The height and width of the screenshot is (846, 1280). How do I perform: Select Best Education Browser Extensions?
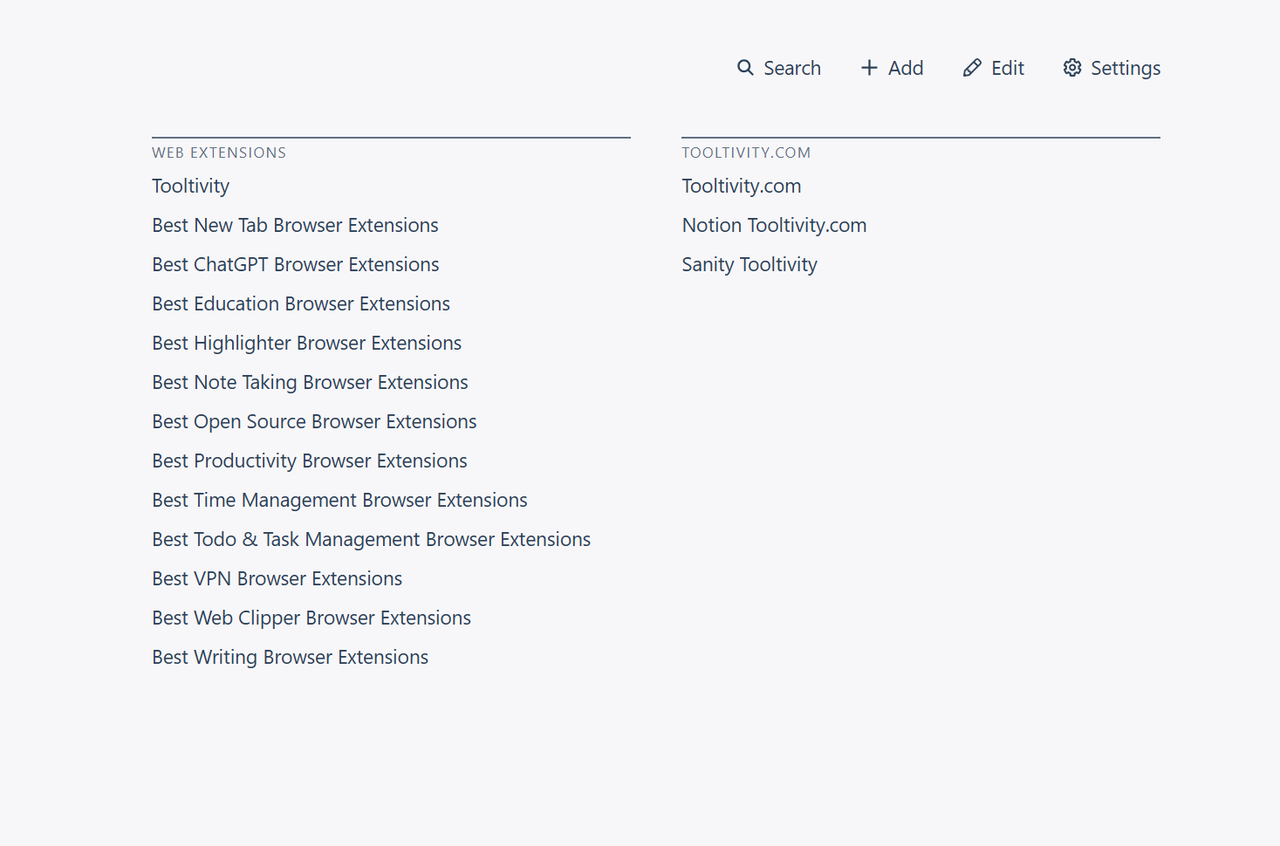click(301, 303)
